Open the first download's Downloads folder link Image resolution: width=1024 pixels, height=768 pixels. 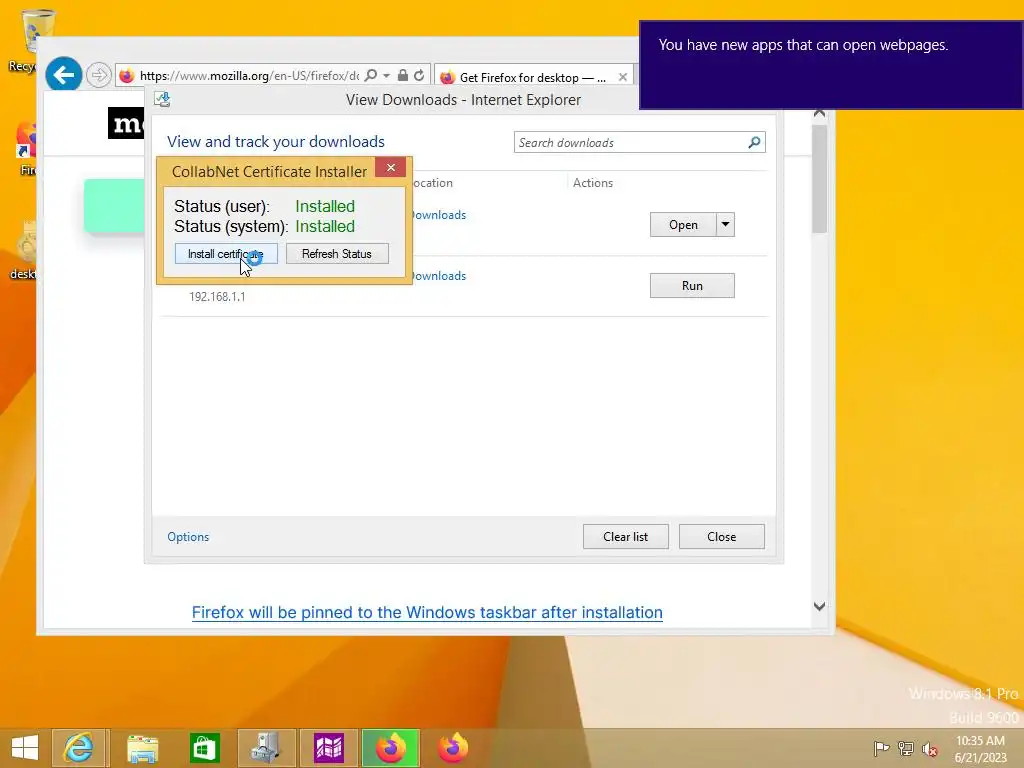coord(439,215)
